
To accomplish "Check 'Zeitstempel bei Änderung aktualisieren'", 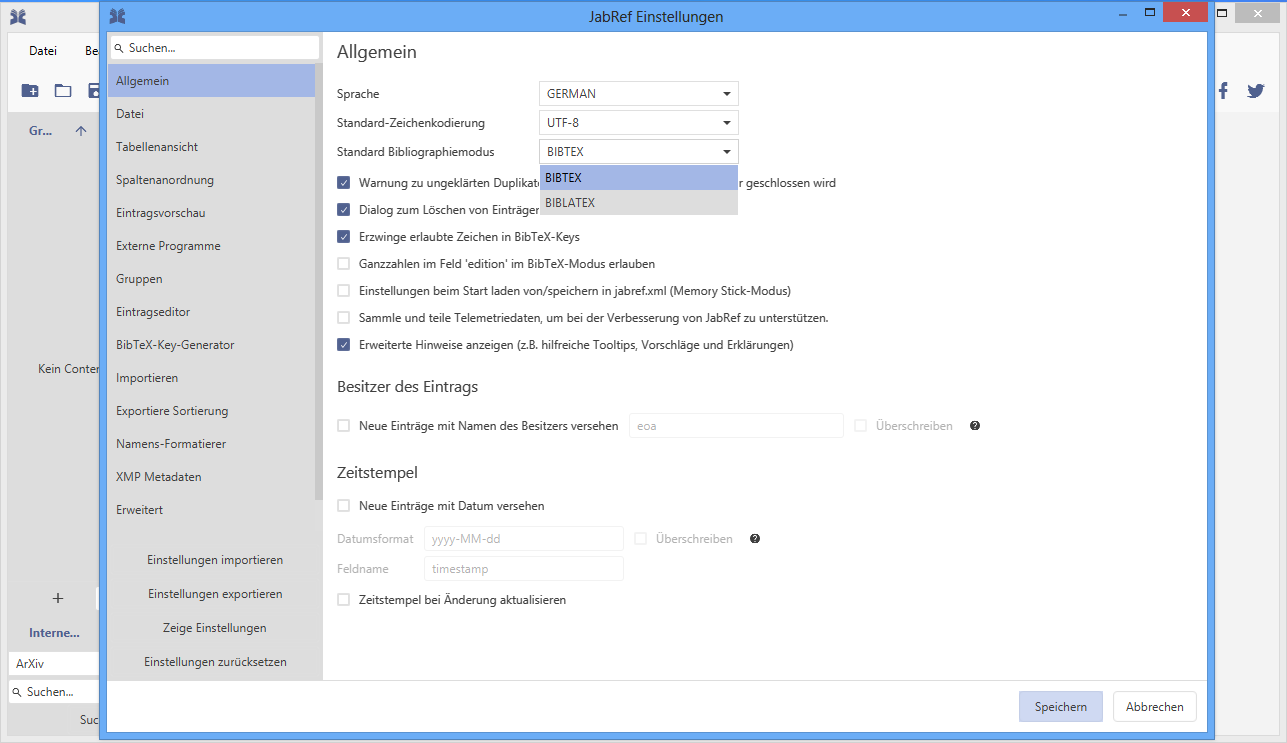I will (344, 600).
